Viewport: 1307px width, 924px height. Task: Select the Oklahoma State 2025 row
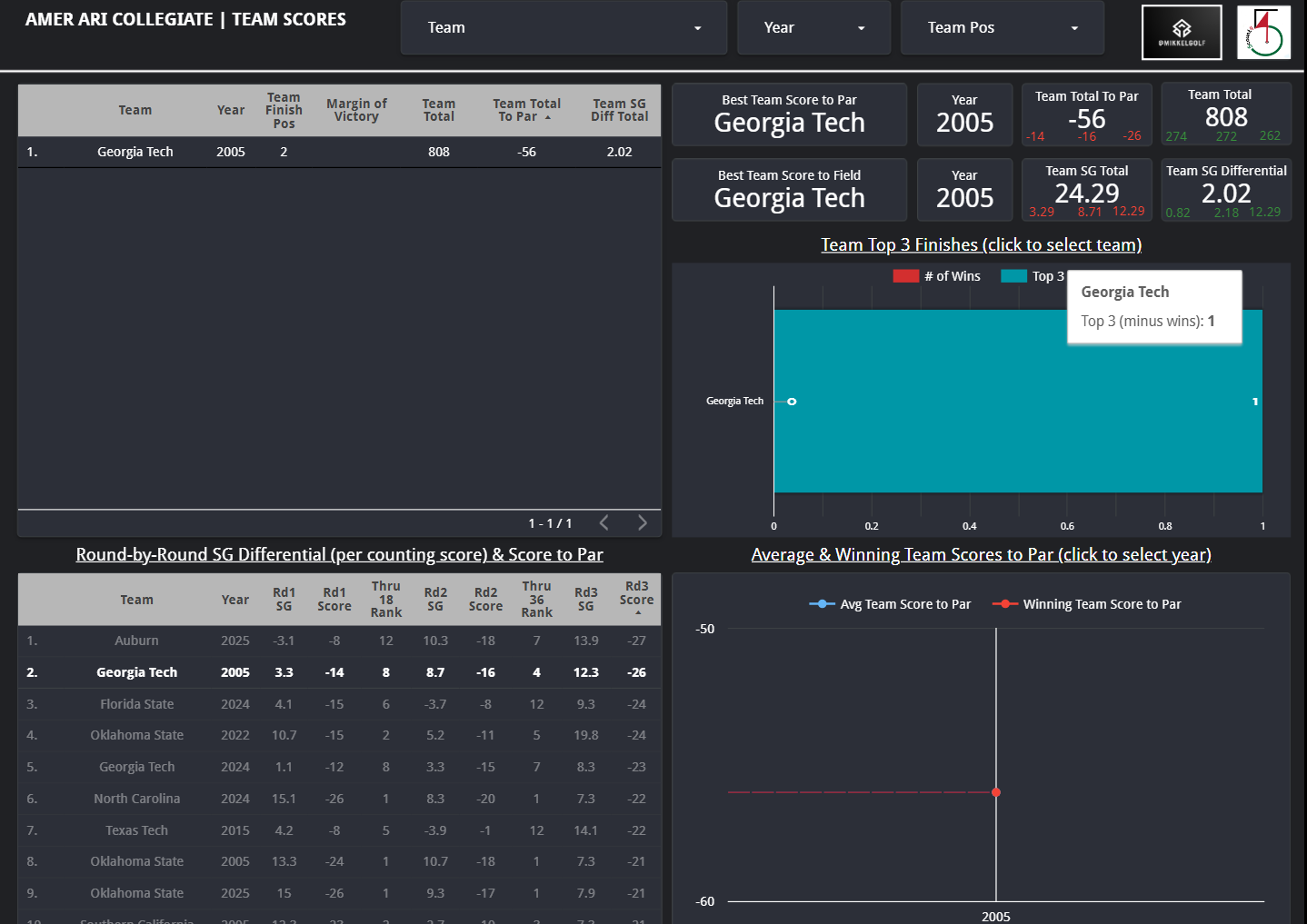[x=339, y=893]
